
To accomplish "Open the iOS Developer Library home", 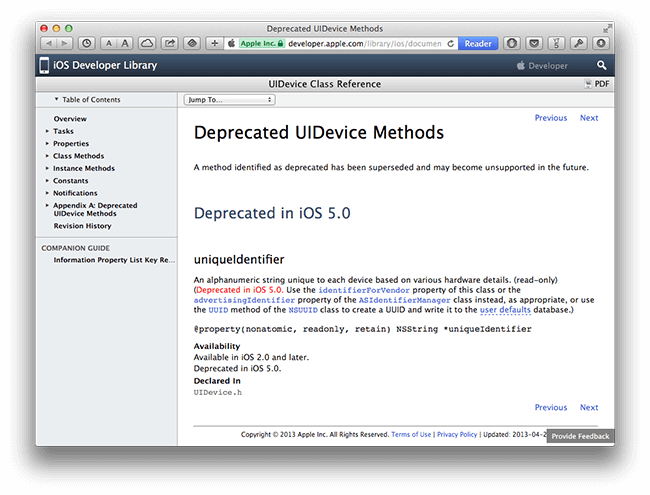I will 105,65.
